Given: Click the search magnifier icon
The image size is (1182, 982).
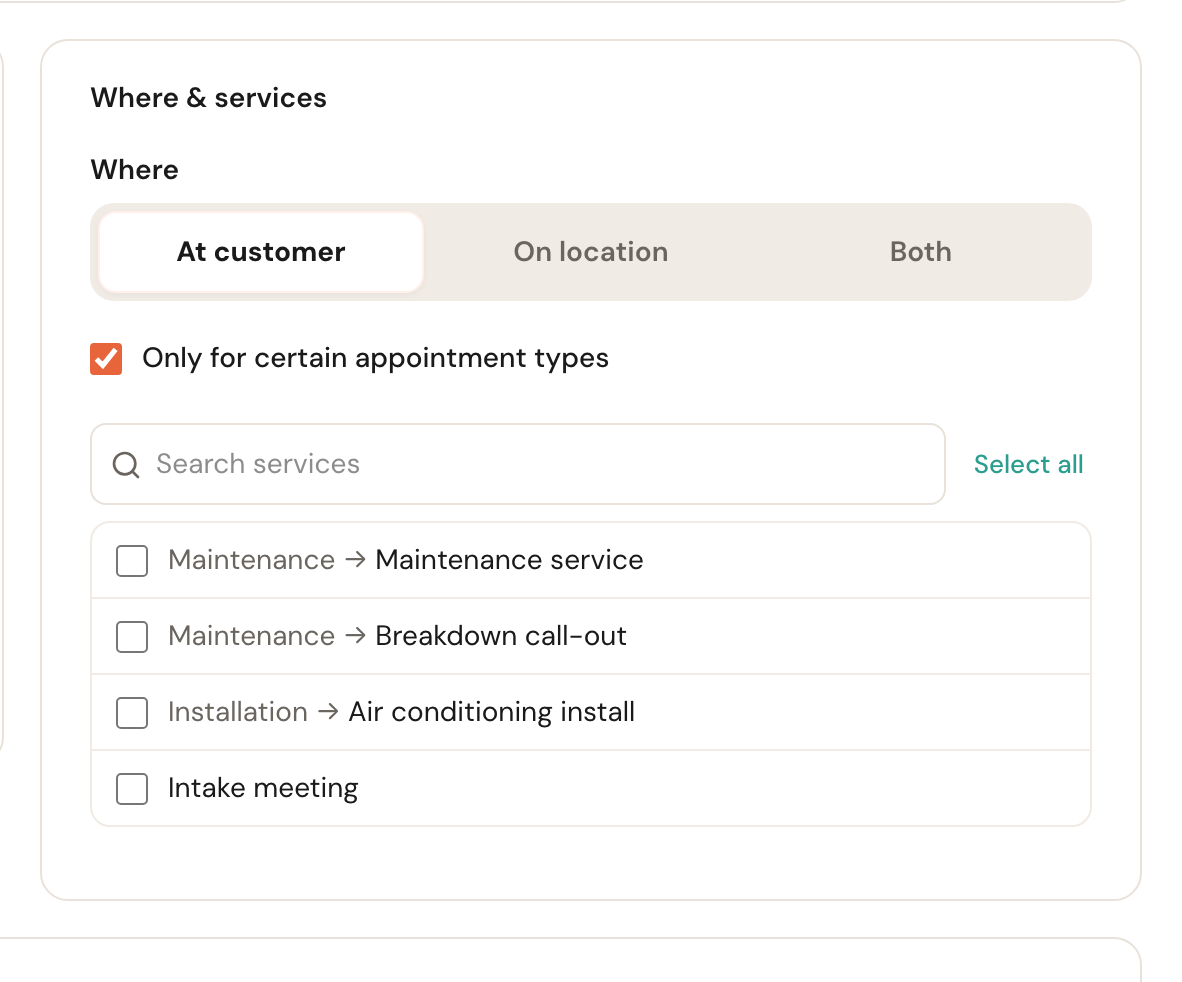Looking at the screenshot, I should click(126, 465).
